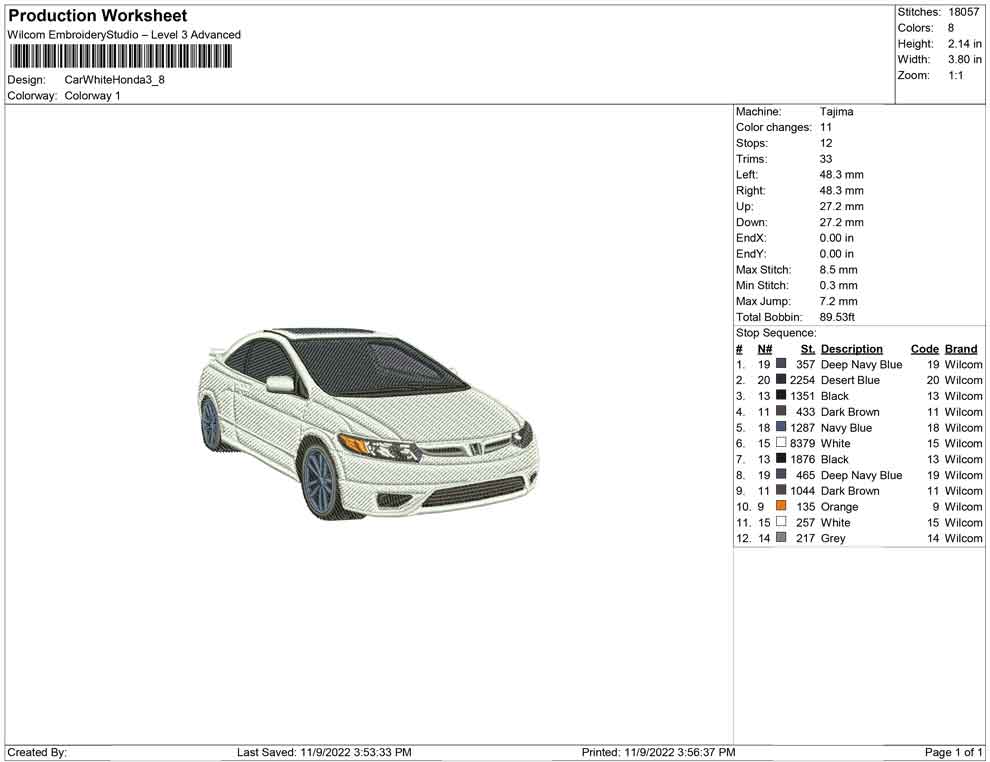Click the Max Jump value 7.2 mm
Viewport: 990px width, 762px height.
coord(838,301)
